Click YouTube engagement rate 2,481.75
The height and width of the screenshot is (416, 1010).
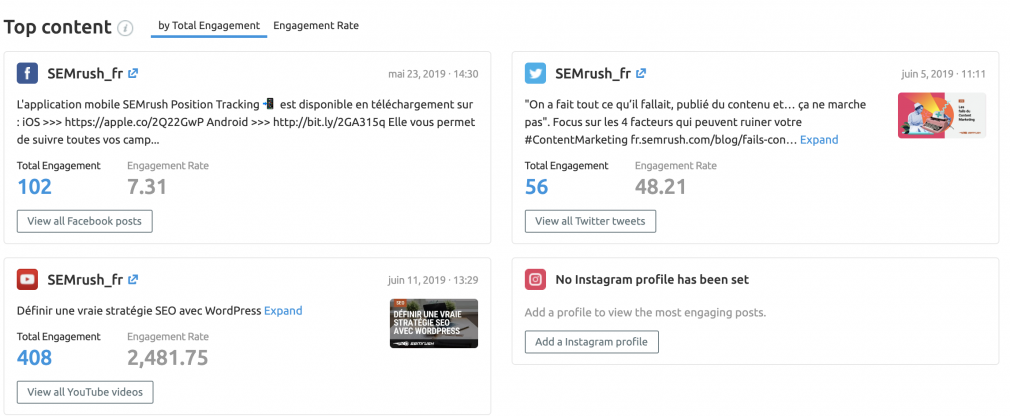click(167, 357)
